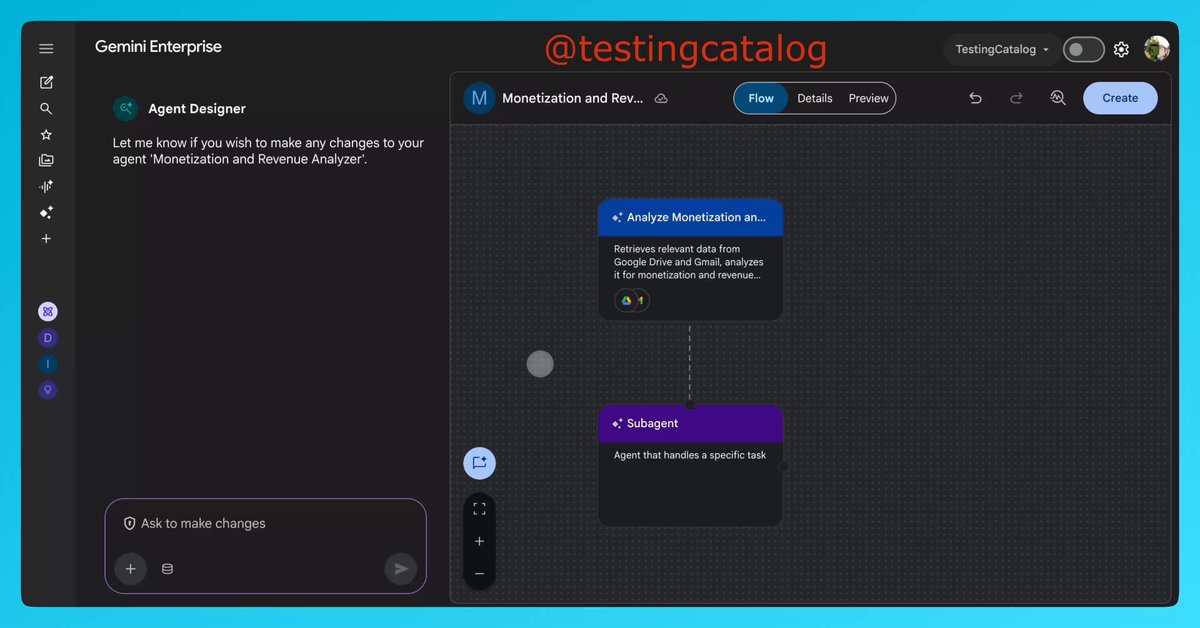
Task: Open the hamburger main menu
Action: pyautogui.click(x=46, y=48)
